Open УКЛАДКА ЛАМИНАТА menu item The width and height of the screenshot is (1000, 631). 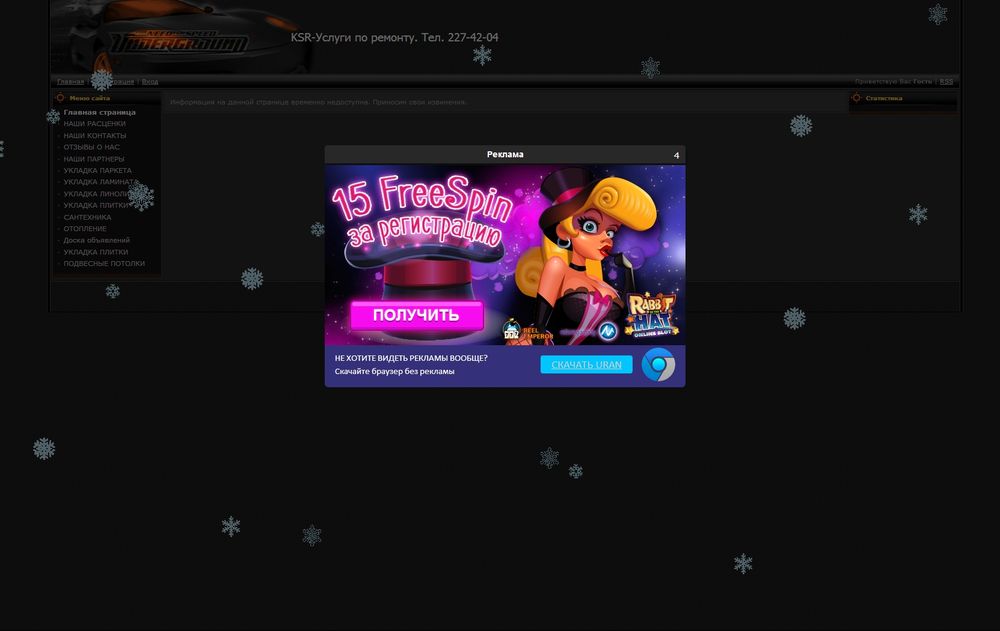pos(99,182)
